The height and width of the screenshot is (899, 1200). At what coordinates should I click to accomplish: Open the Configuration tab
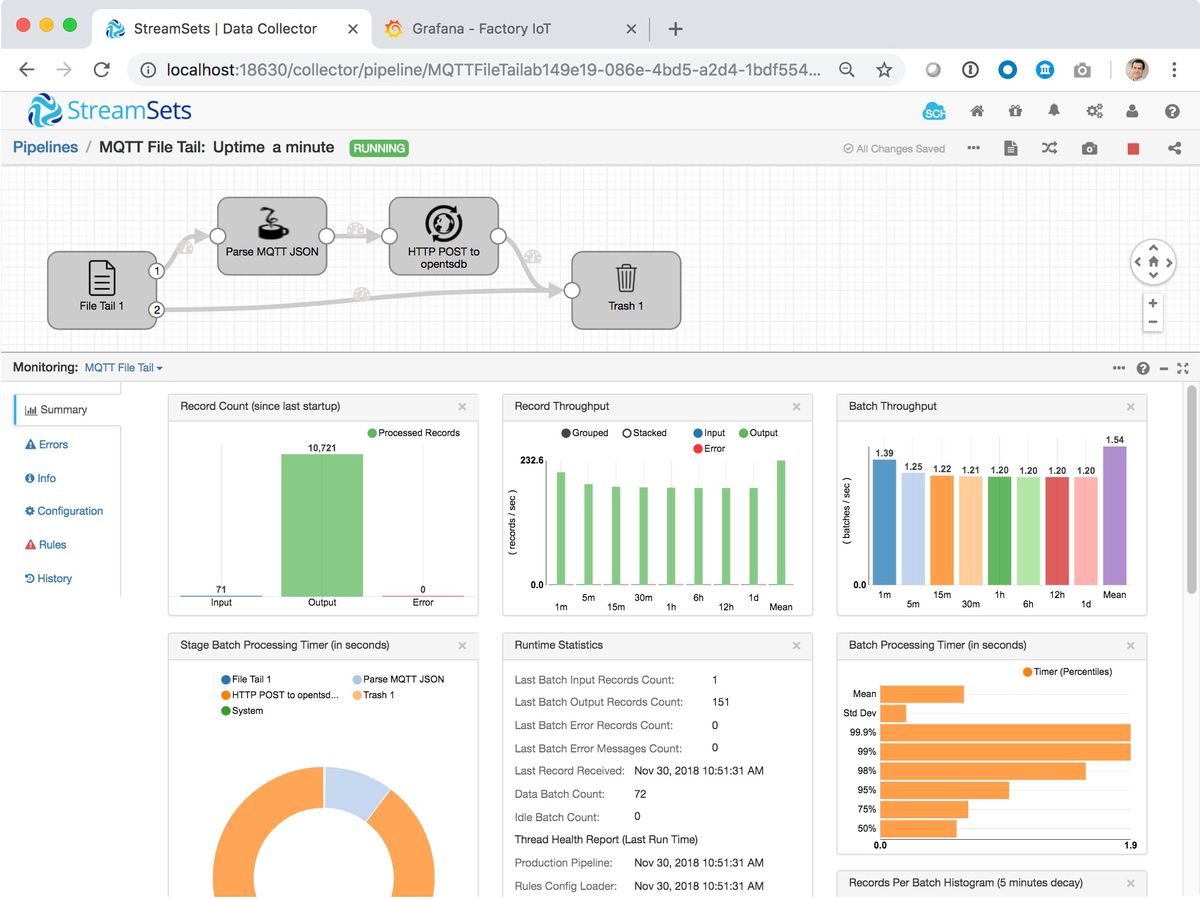[x=64, y=511]
